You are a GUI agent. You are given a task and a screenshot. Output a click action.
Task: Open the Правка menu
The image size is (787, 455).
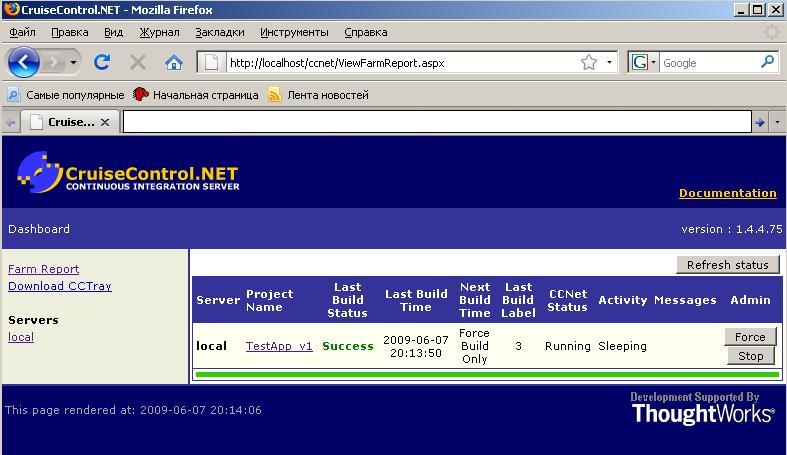point(70,33)
